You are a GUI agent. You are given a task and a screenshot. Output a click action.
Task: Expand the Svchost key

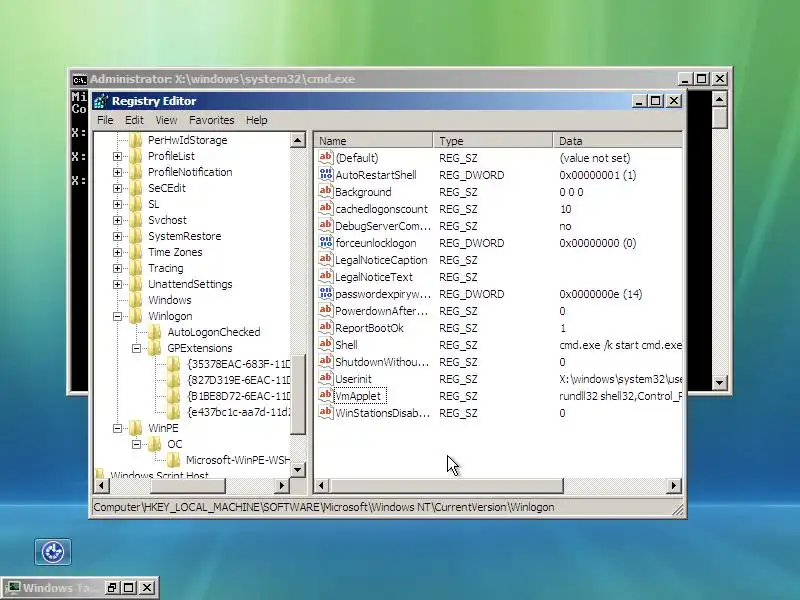point(117,220)
